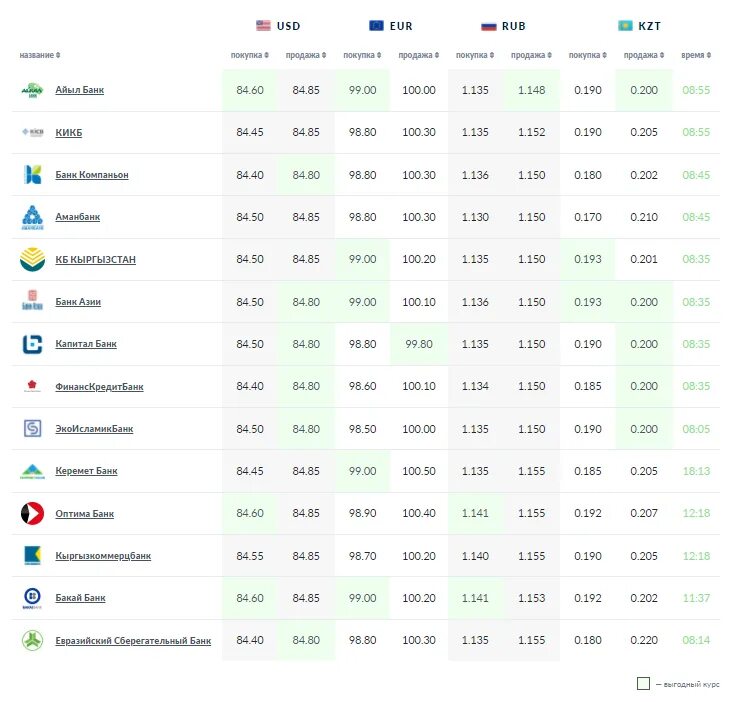Click Капитал Банк EUR sell rate 99.80

[418, 344]
